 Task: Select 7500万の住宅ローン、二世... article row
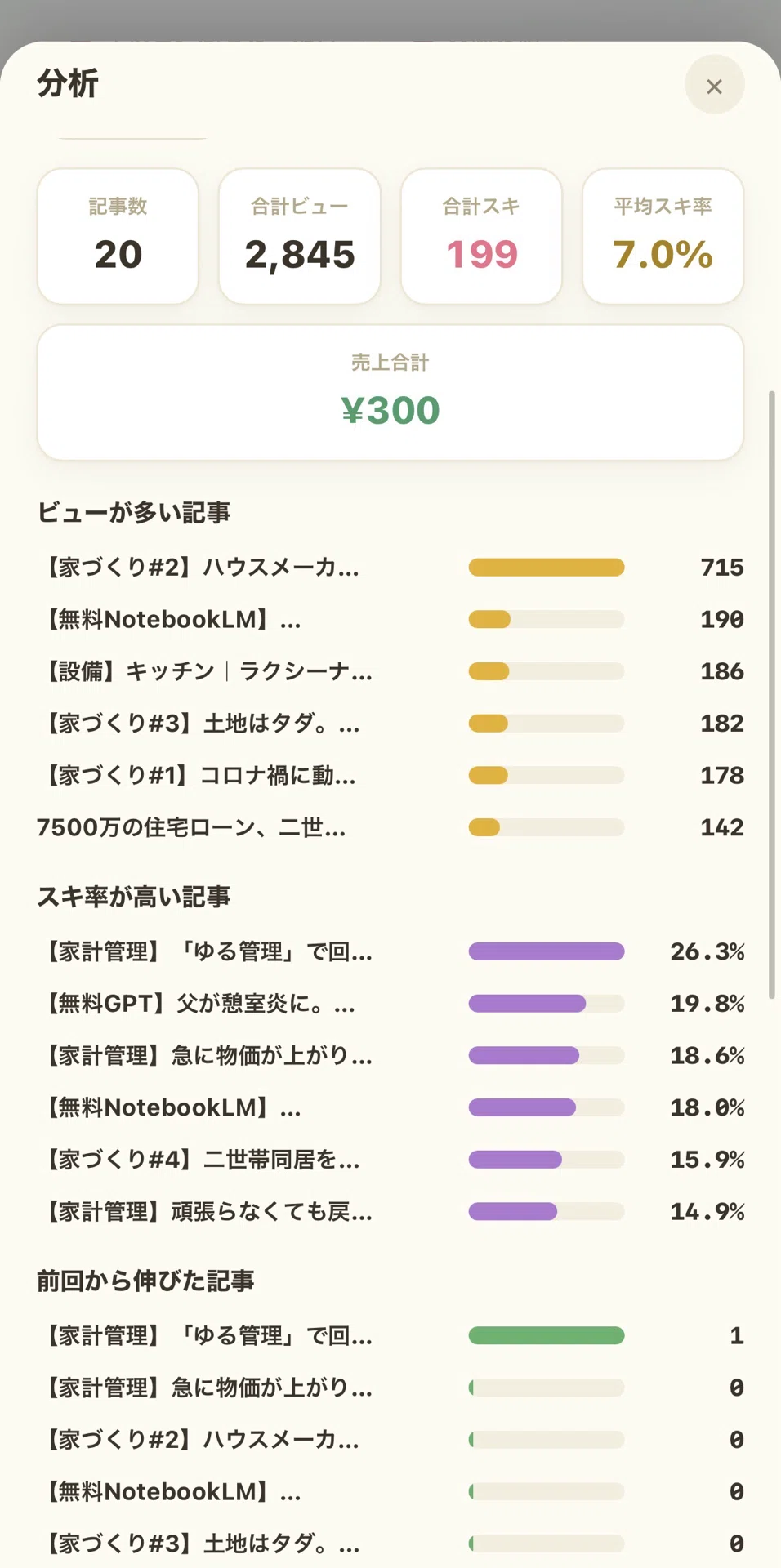[x=390, y=827]
